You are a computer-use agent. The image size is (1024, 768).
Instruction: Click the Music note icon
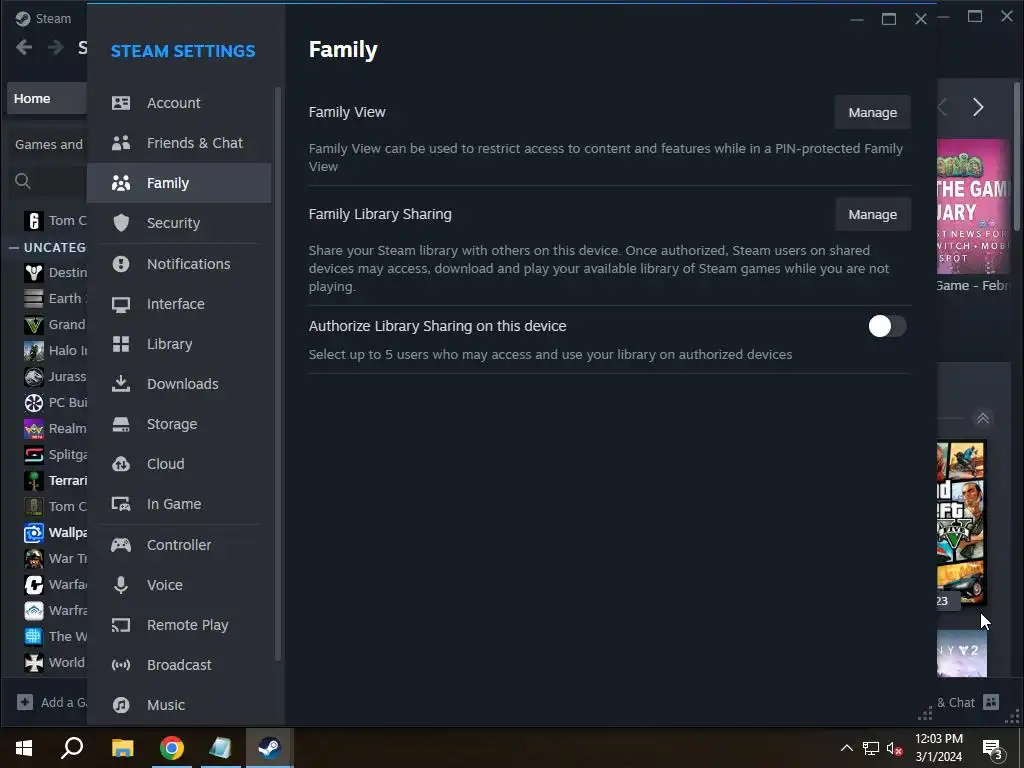tap(121, 705)
